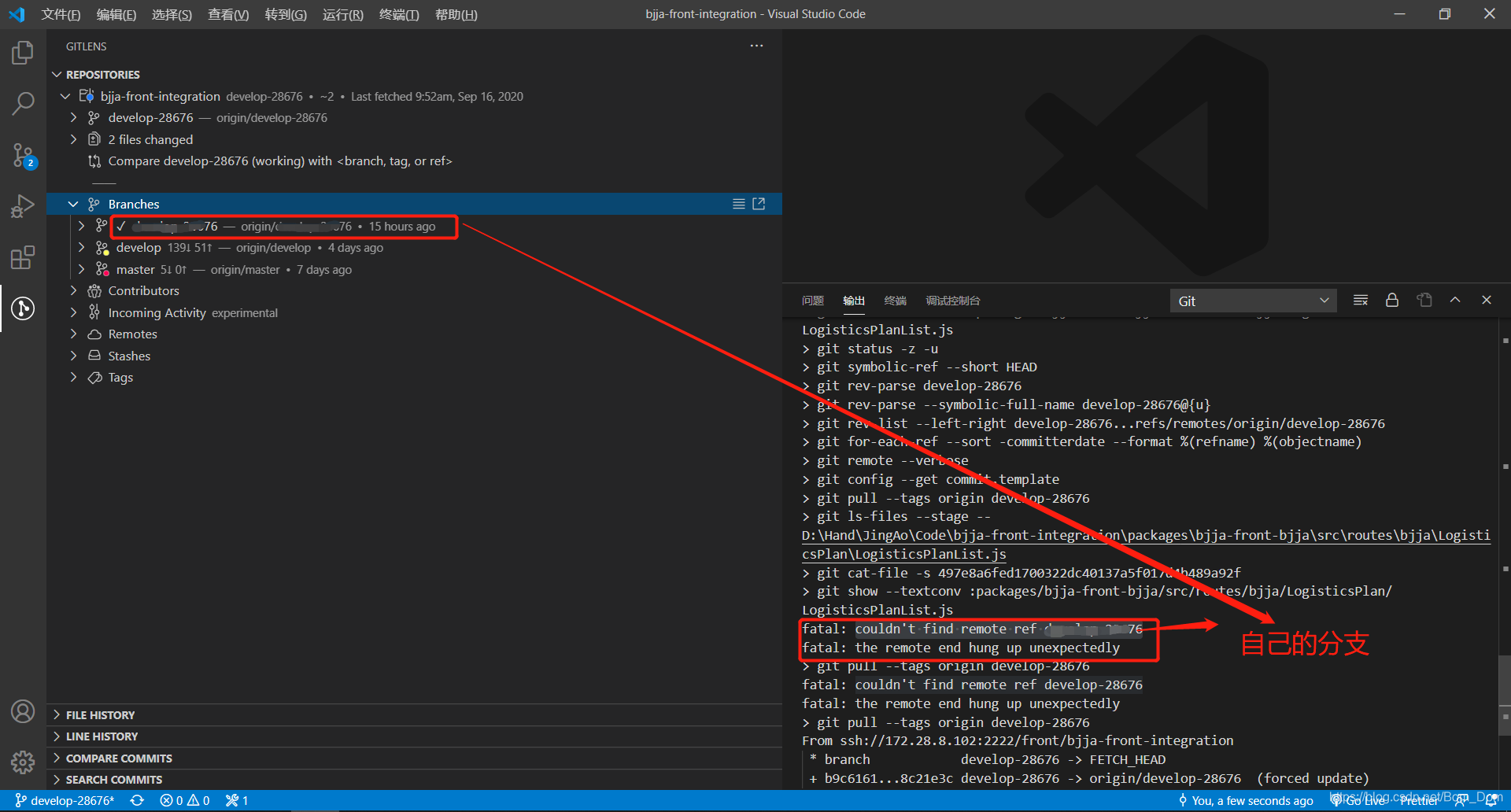Expand the Contributors node
Image resolution: width=1511 pixels, height=812 pixels.
[73, 290]
